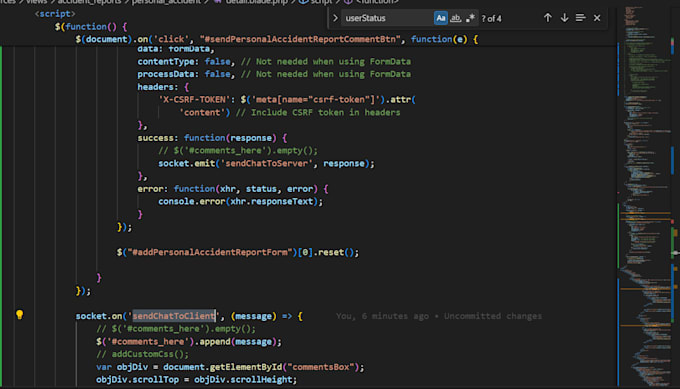Click 'X-CSRF-TOKEN' header key

[x=195, y=100]
